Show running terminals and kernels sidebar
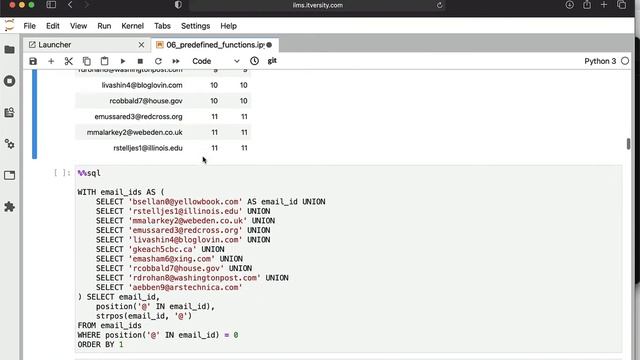This screenshot has width=640, height=360. tap(9, 81)
